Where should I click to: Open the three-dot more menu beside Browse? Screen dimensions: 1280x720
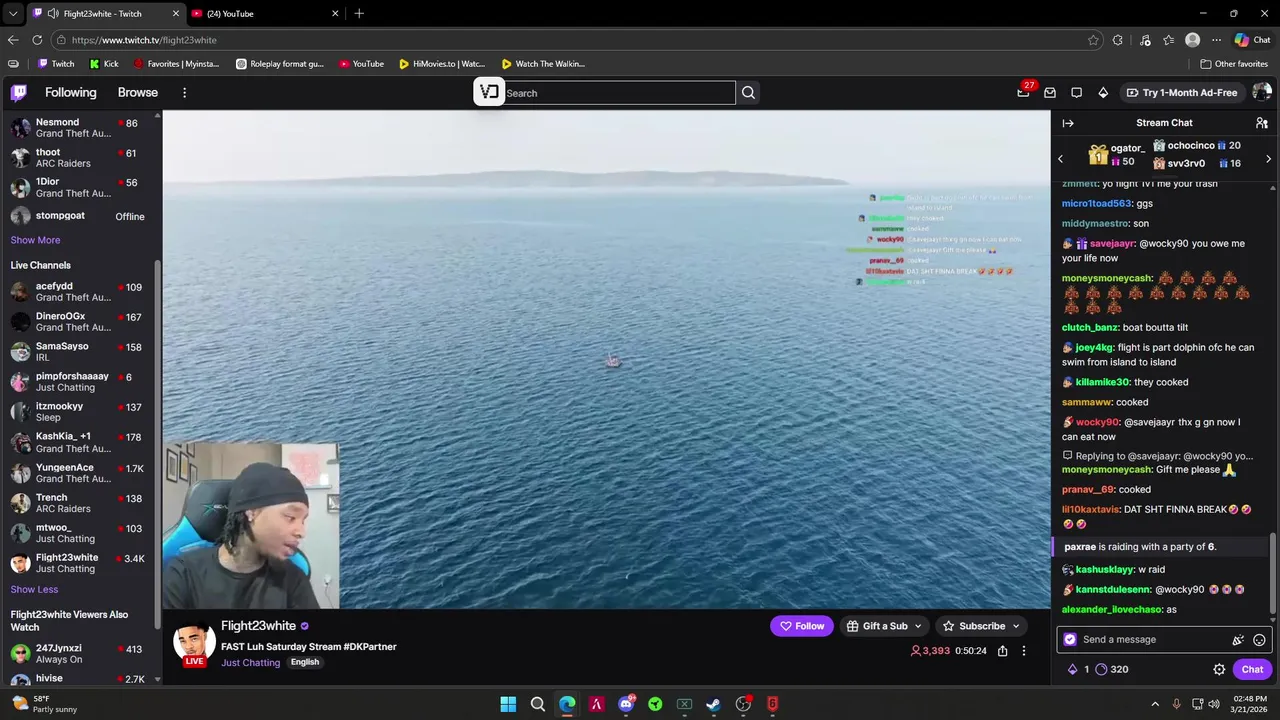184,92
